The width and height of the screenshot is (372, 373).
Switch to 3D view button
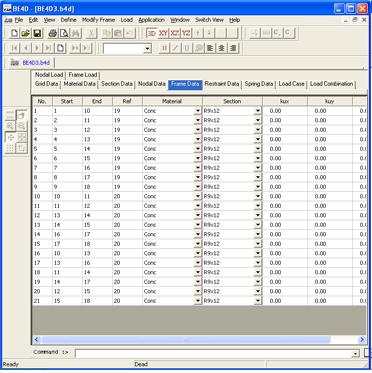(x=152, y=33)
